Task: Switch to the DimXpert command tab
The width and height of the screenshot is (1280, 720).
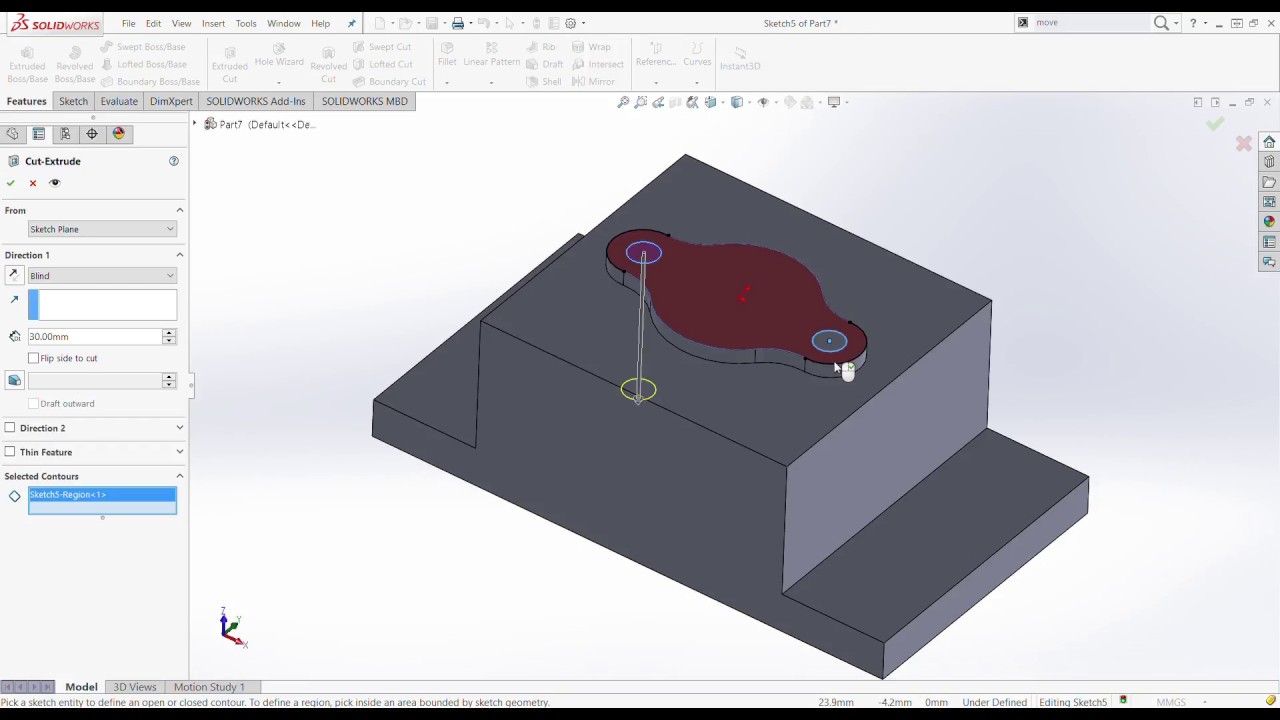Action: (x=171, y=101)
